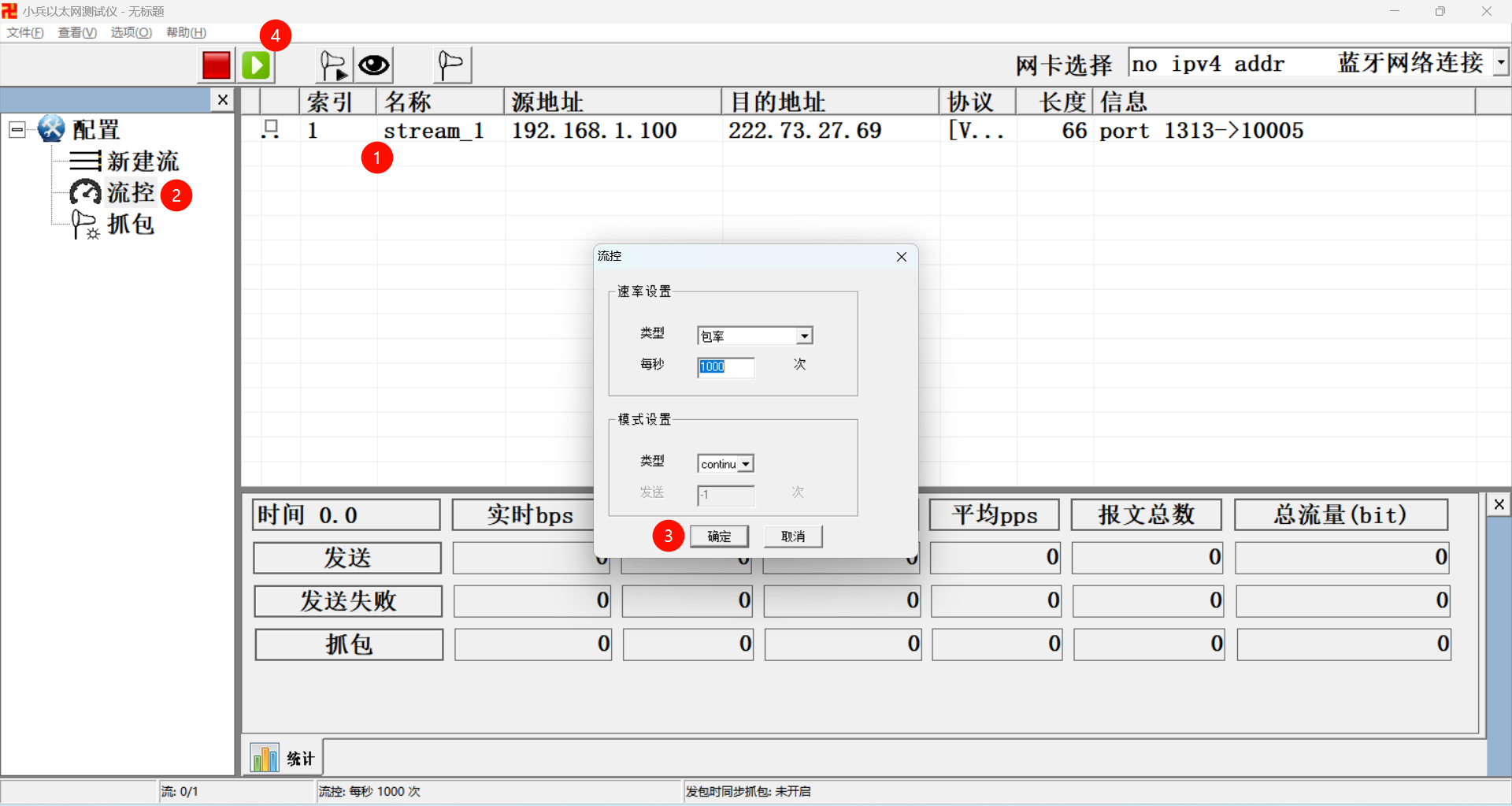Click the 长度 column header

pos(1054,102)
